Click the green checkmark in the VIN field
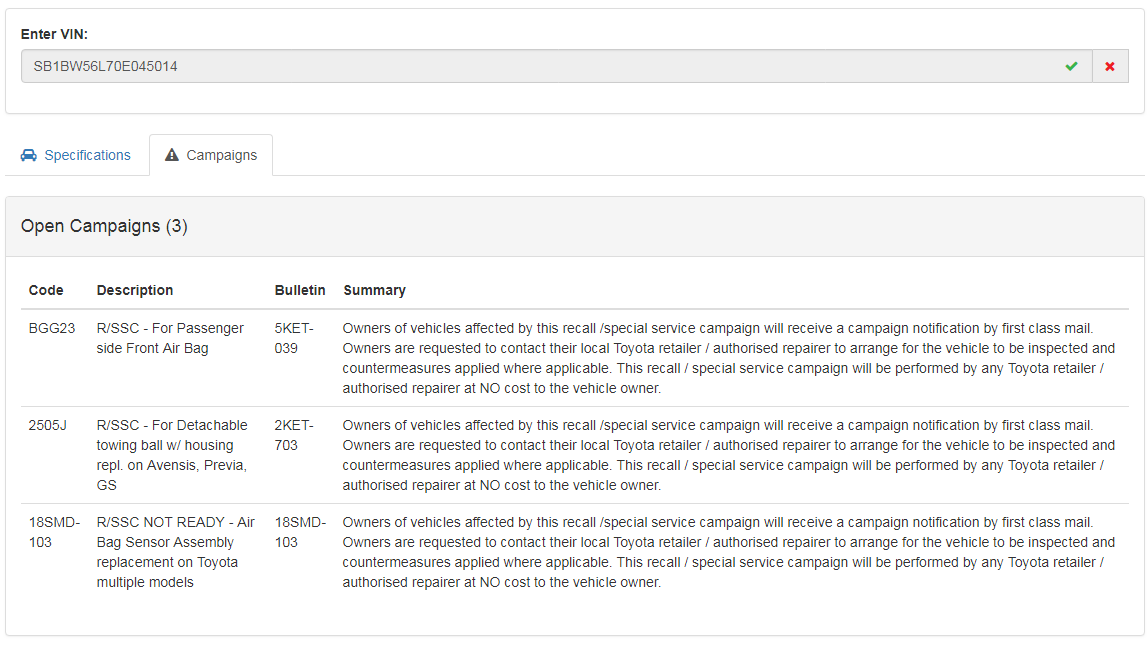 pyautogui.click(x=1072, y=67)
